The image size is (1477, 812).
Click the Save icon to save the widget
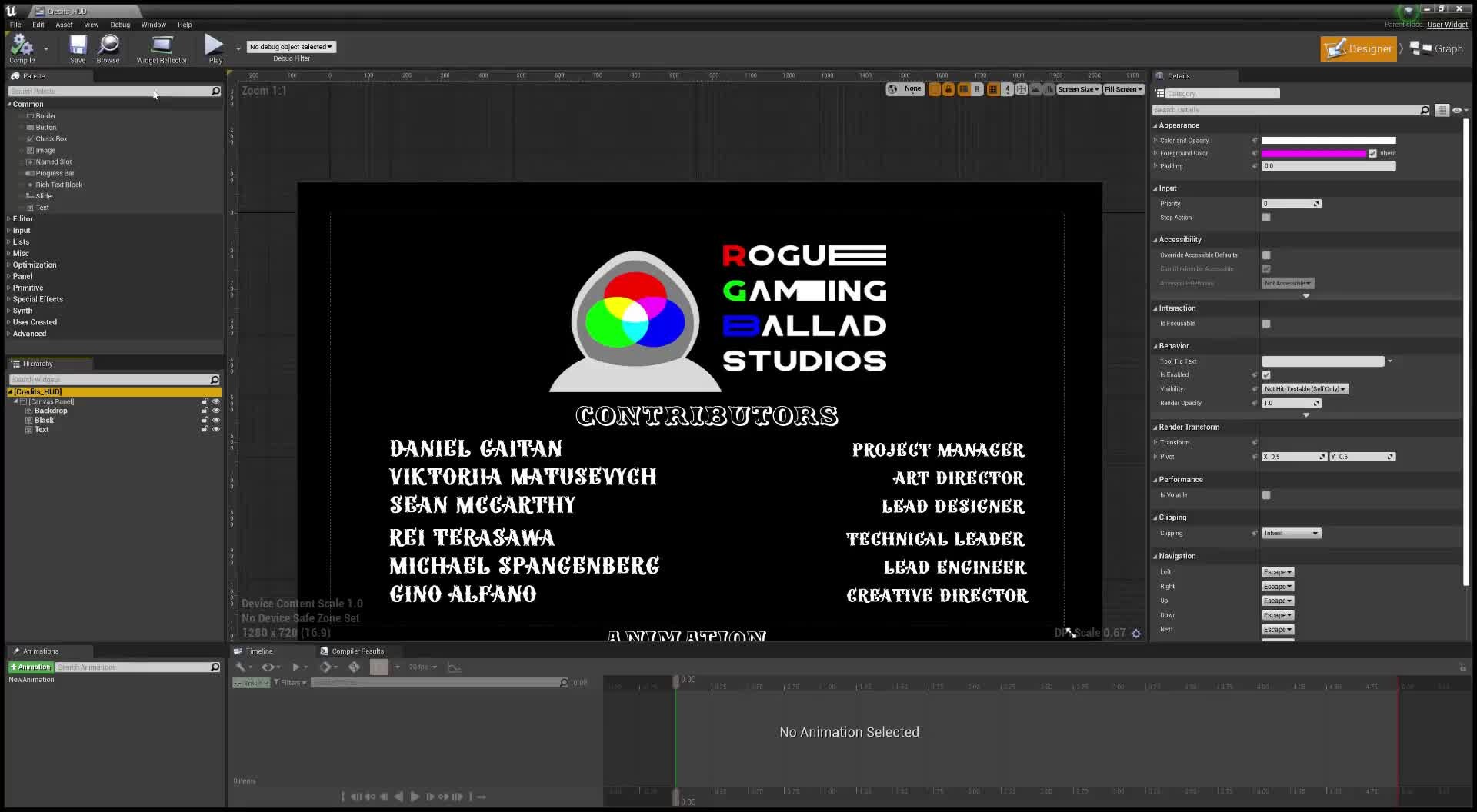coord(77,48)
